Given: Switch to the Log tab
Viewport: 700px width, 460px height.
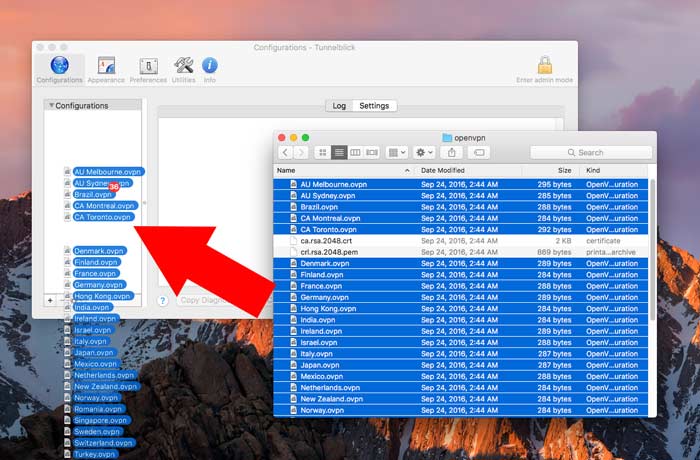Looking at the screenshot, I should point(339,106).
